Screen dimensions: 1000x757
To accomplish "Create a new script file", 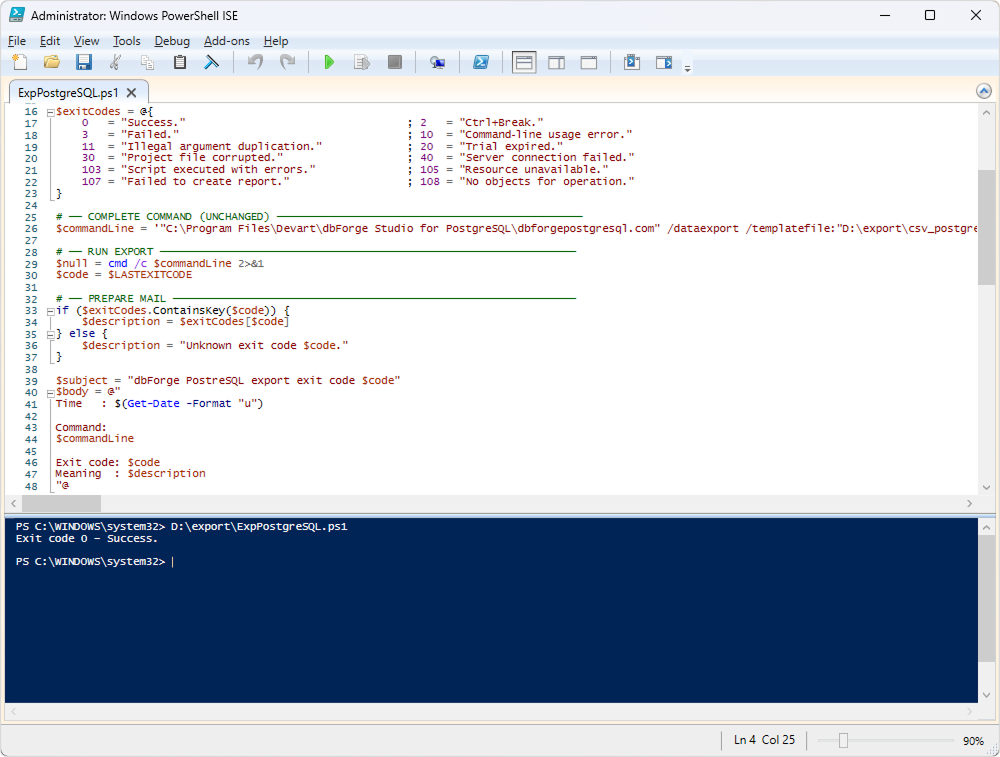I will click(20, 63).
